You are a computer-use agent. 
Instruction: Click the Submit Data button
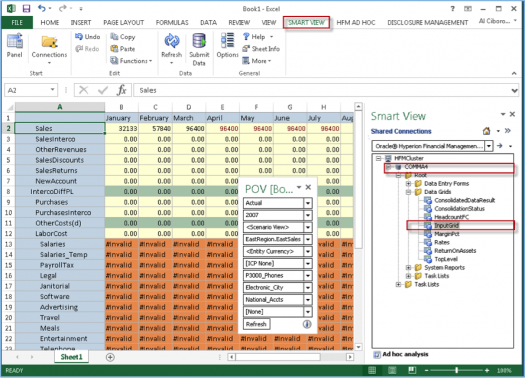(199, 49)
